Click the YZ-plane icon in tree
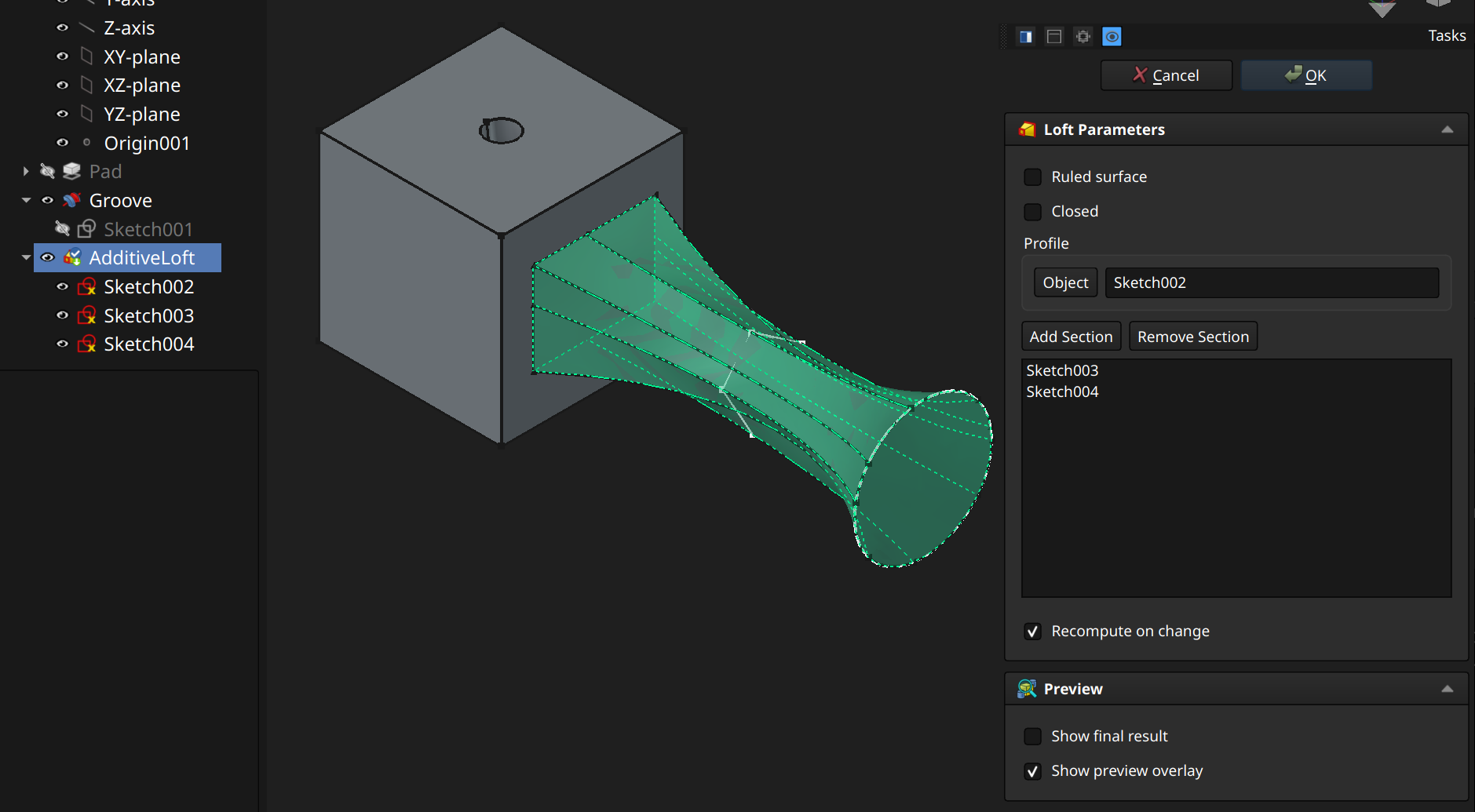Screen dimensions: 1475x812 click(87, 114)
